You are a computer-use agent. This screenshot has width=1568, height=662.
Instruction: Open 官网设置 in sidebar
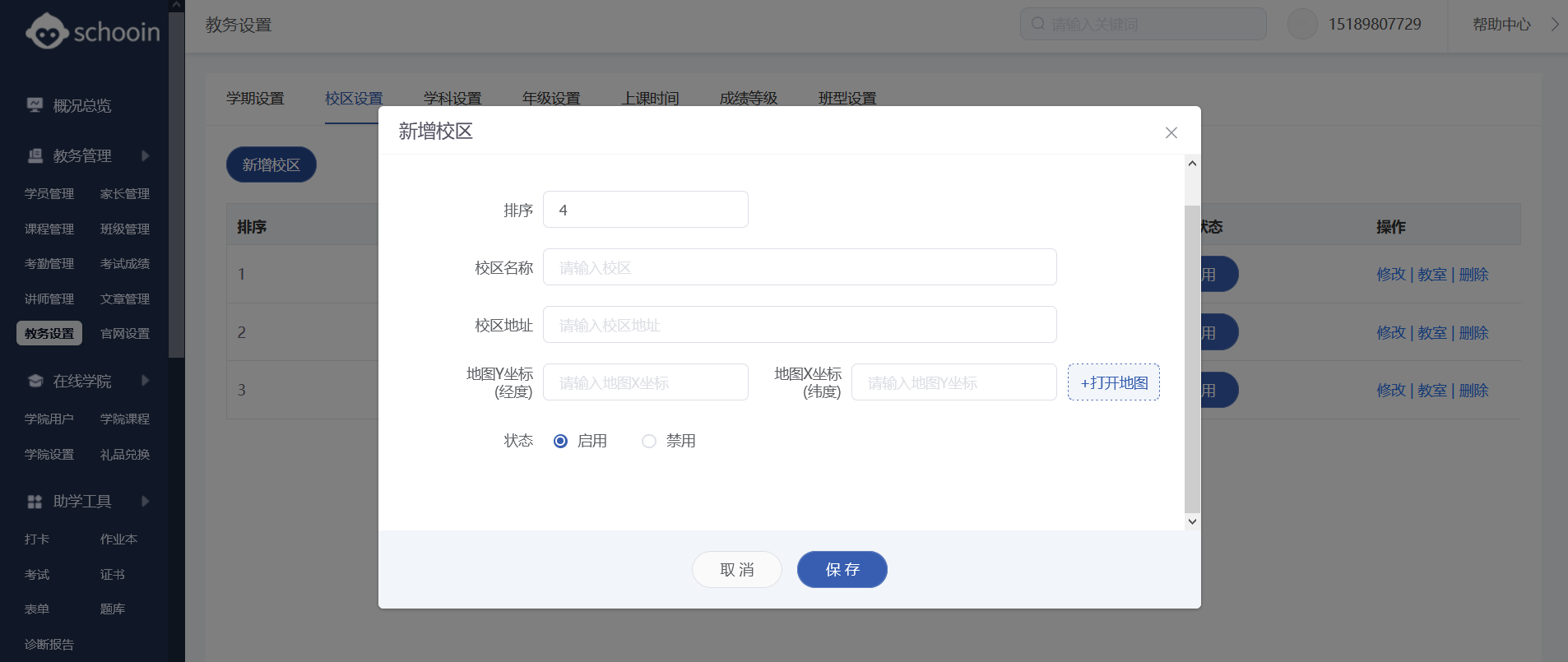[125, 334]
